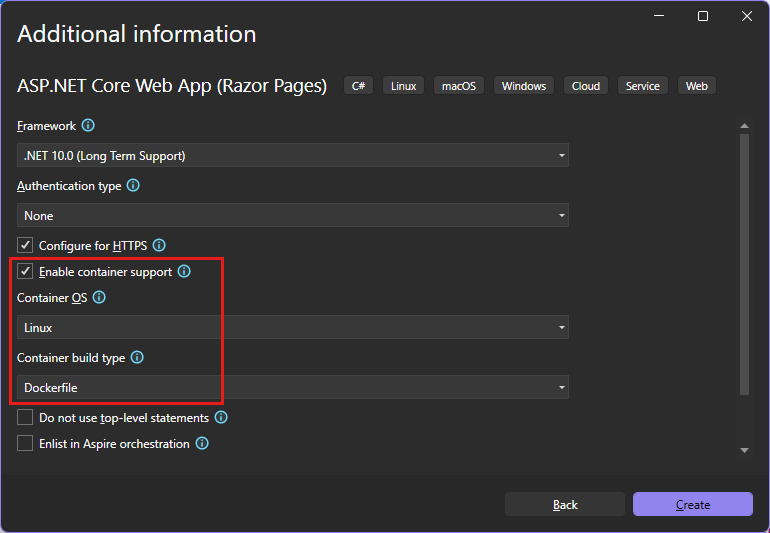Click the Additional information heading
Image resolution: width=770 pixels, height=533 pixels.
point(137,34)
